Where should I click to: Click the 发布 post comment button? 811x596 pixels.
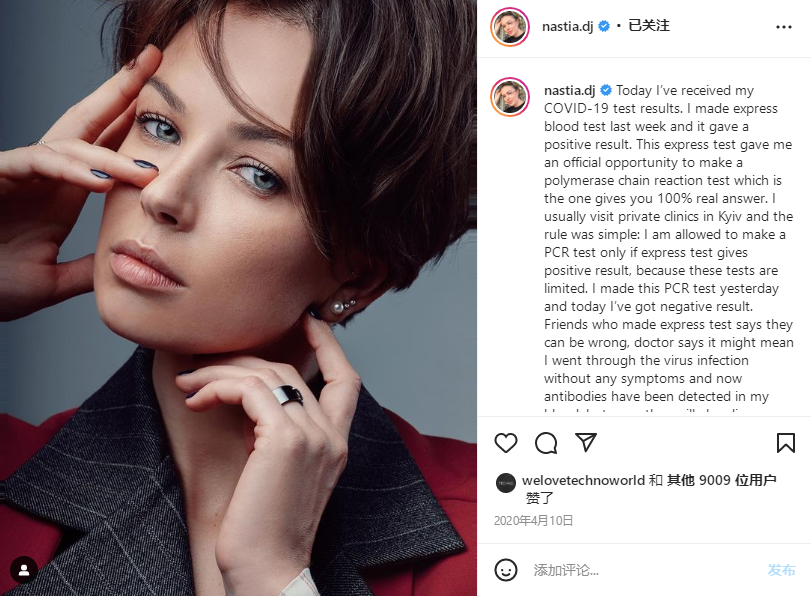(781, 570)
